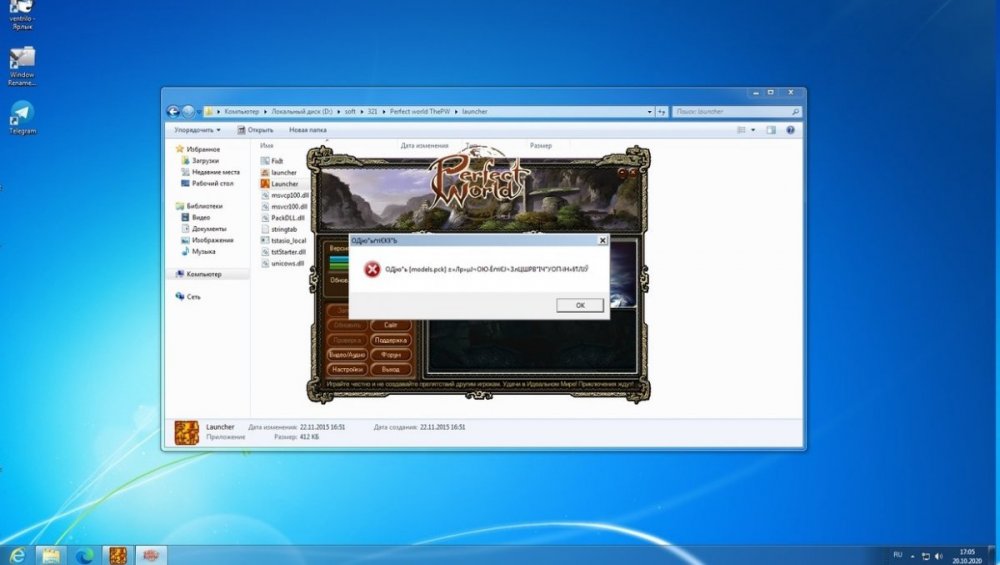The height and width of the screenshot is (565, 1000).
Task: Select Компьютер in the navigation pane
Action: (204, 274)
